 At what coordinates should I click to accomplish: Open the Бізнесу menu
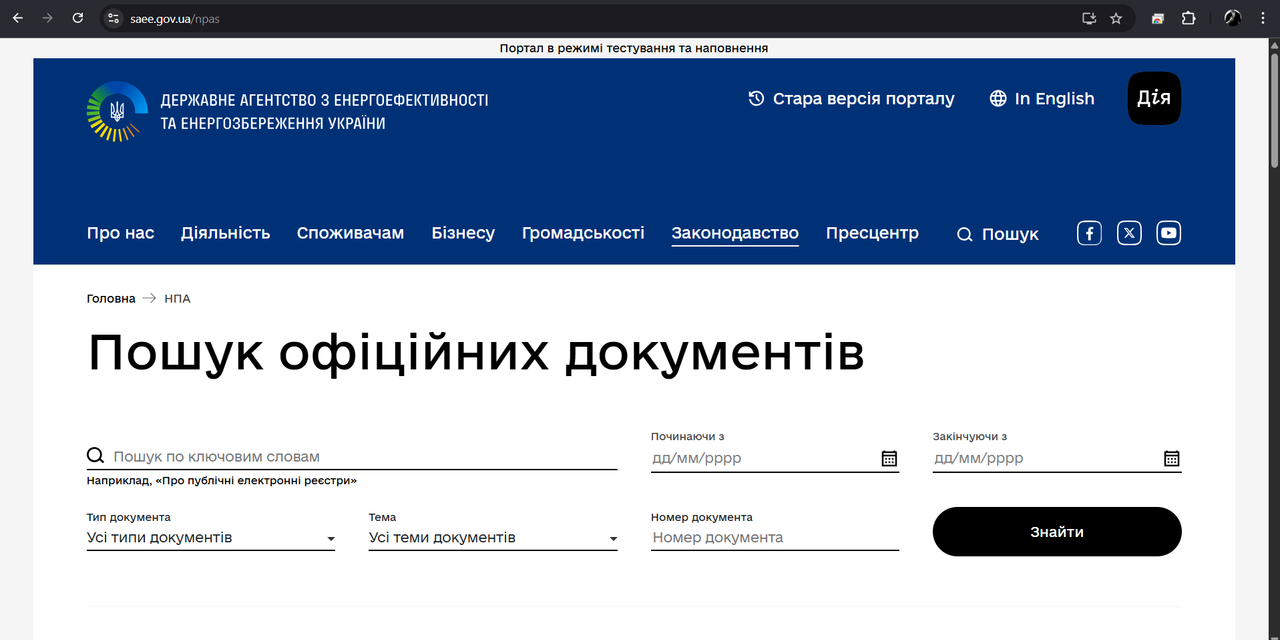coord(463,233)
